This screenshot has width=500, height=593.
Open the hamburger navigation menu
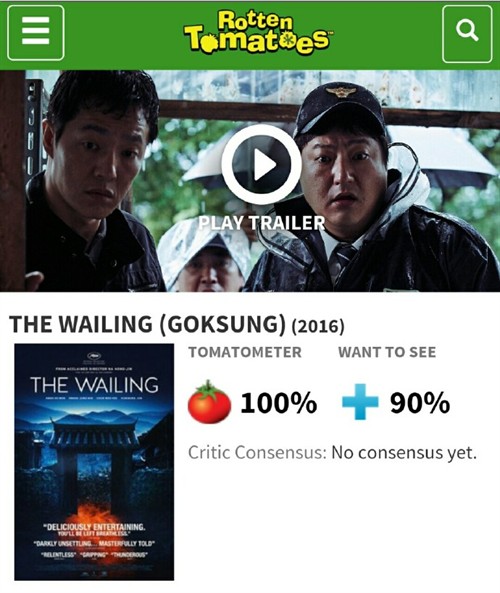click(x=36, y=33)
